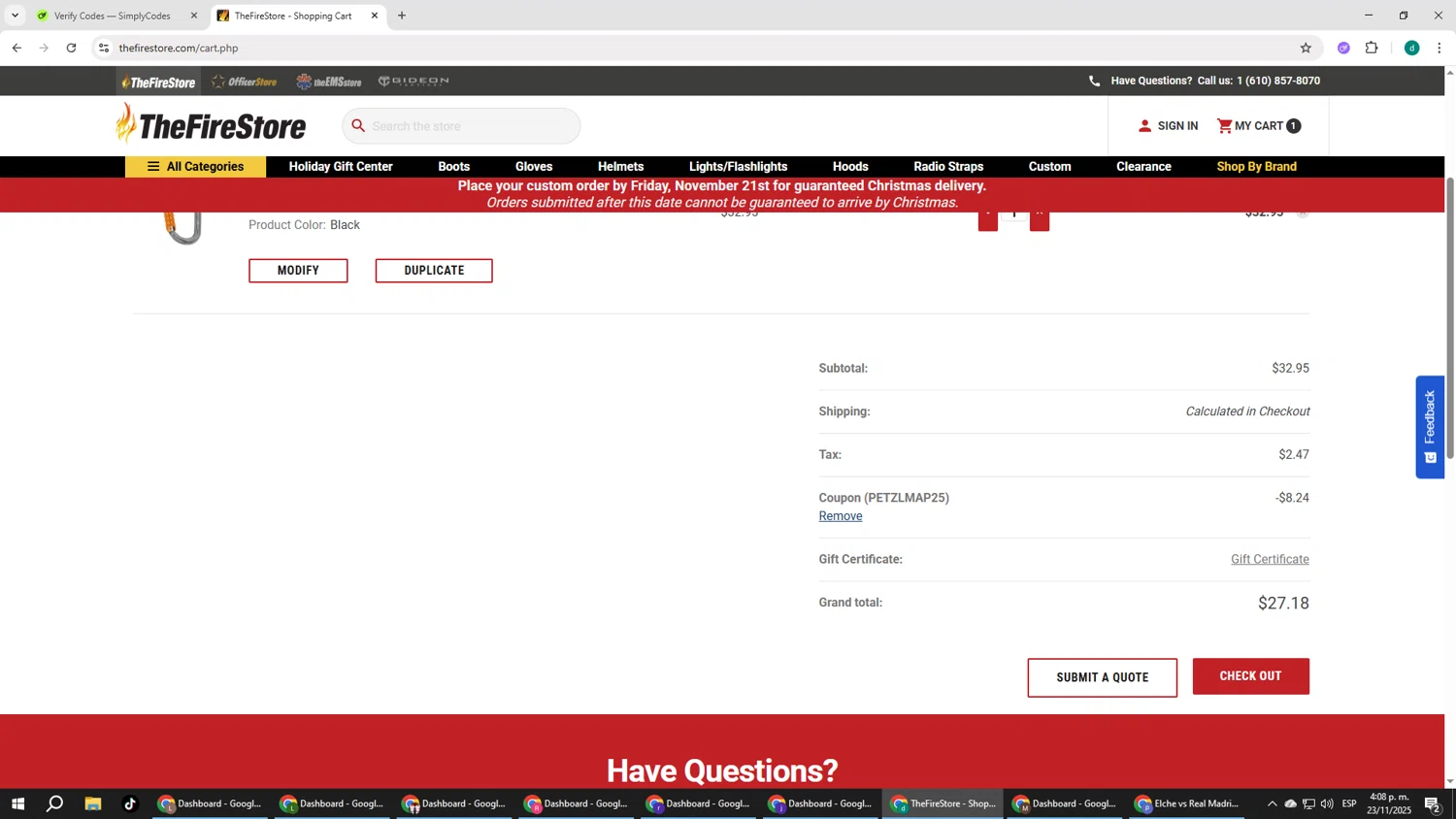Image resolution: width=1456 pixels, height=819 pixels.
Task: Click the Subtotal amount $32.95
Action: [x=1290, y=369]
